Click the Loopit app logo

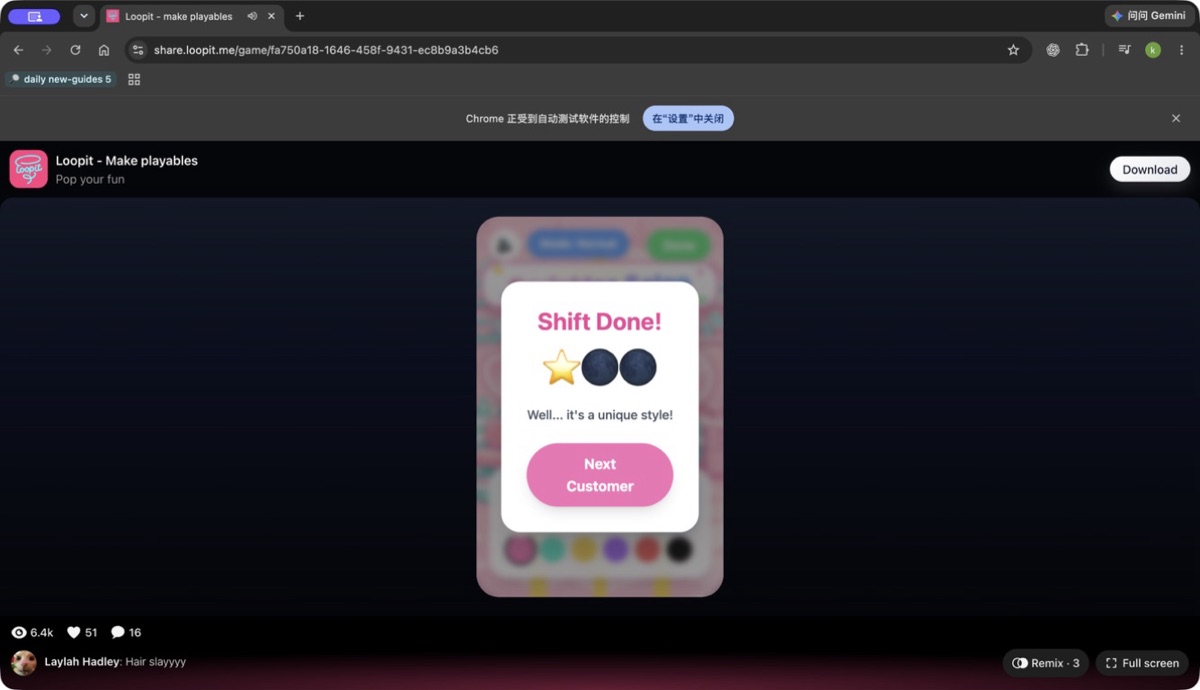pos(29,169)
